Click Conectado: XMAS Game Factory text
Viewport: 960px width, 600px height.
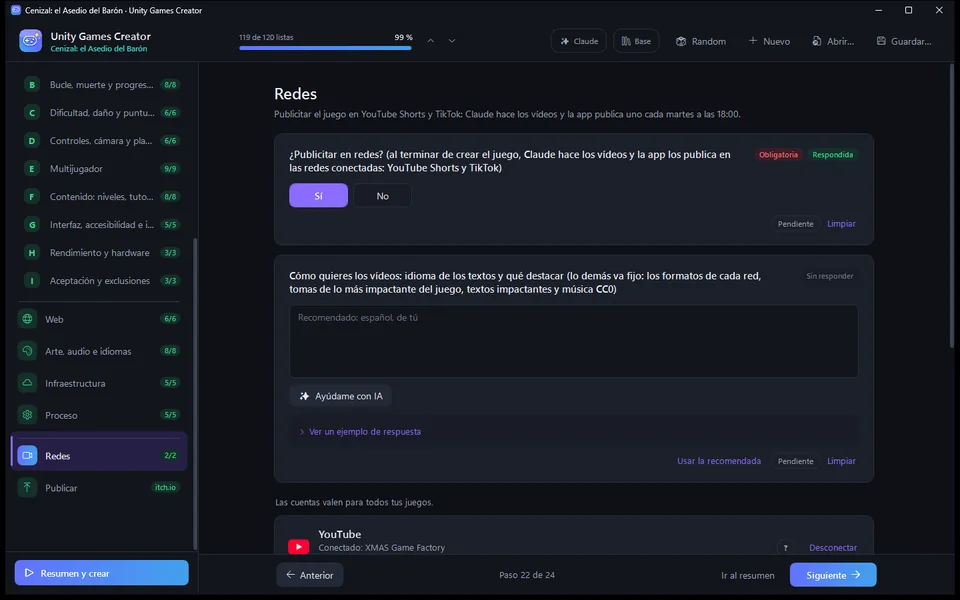(381, 548)
